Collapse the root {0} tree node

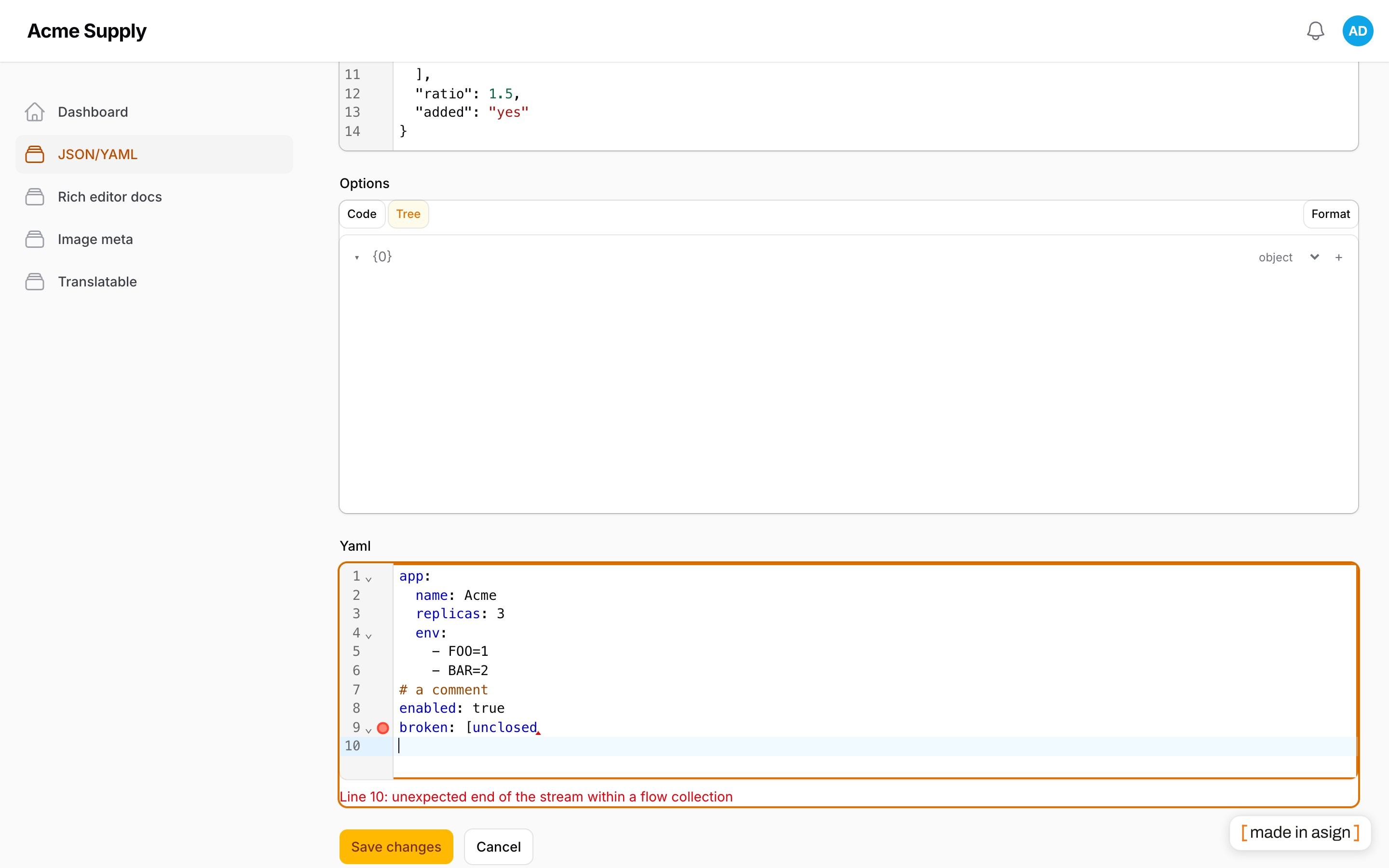357,258
